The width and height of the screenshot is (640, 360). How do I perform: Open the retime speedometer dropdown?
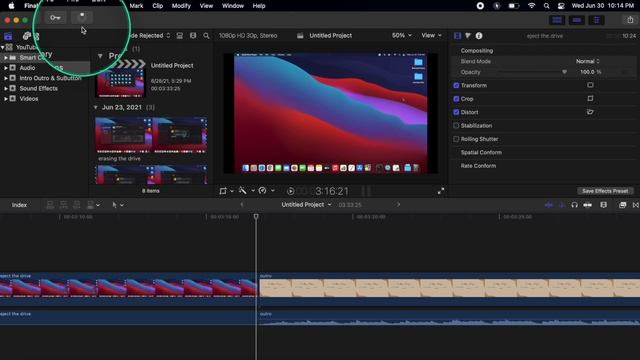click(266, 191)
